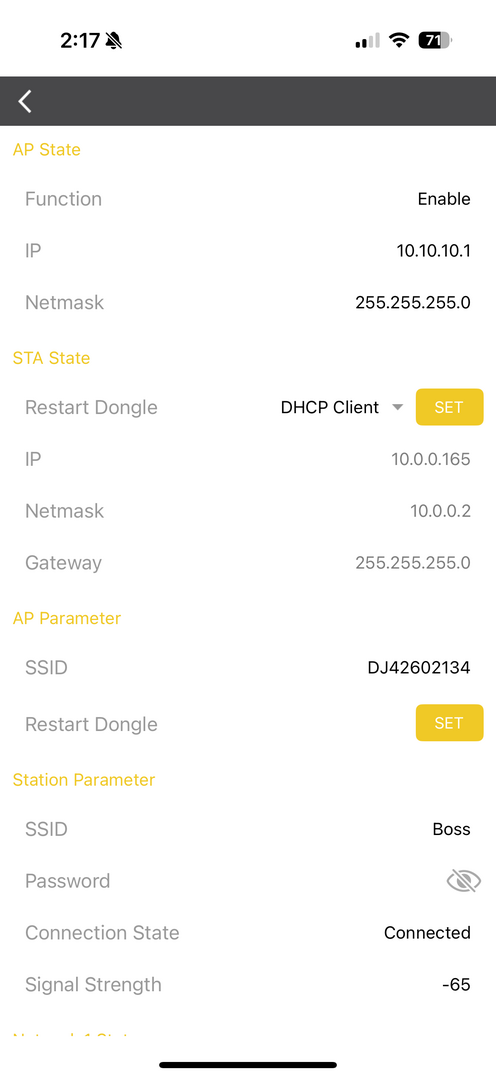Tap the home indicator bar
Screen dimensions: 496x1078
pyautogui.click(x=248, y=1065)
